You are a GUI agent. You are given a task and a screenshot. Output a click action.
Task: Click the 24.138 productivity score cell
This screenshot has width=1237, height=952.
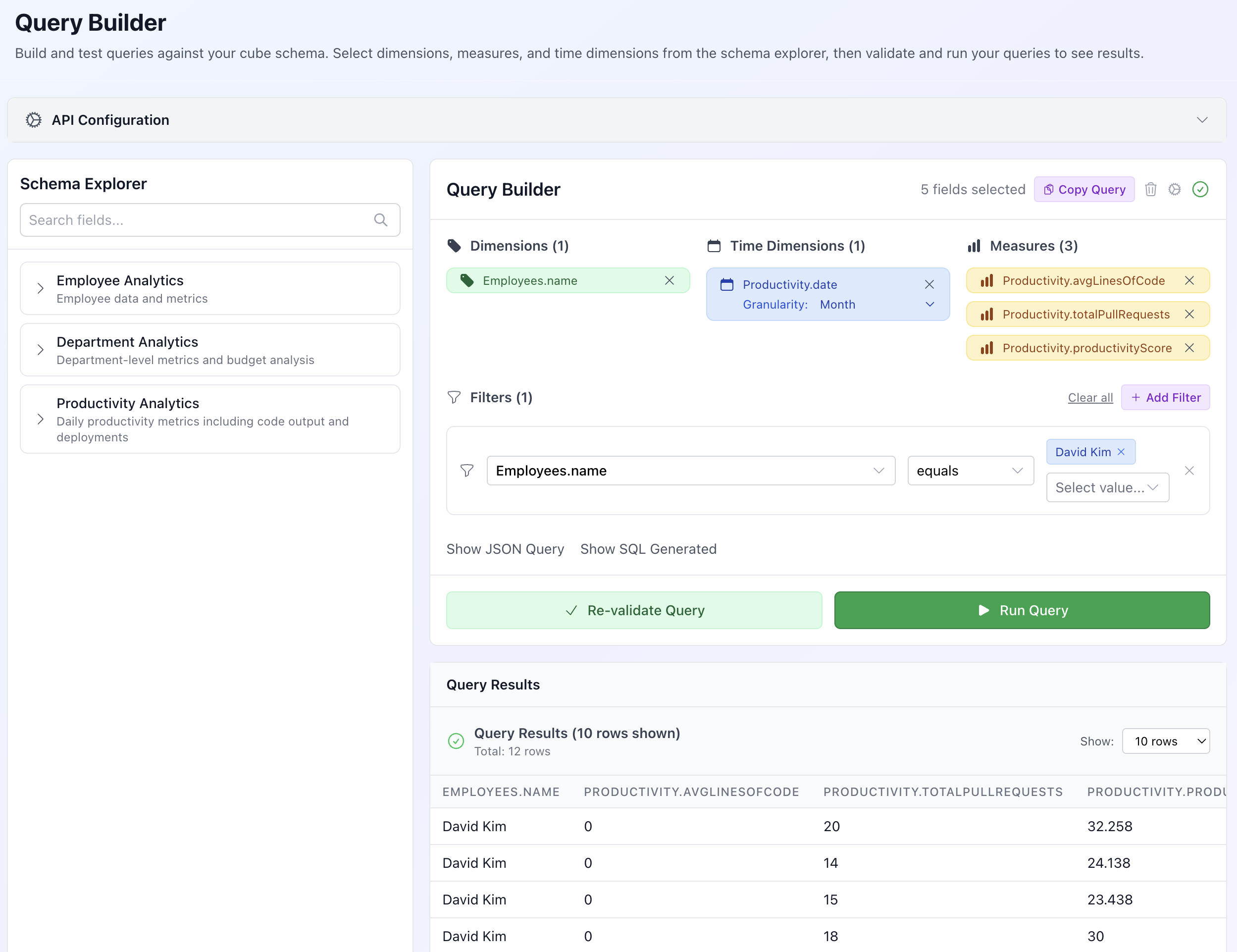(1109, 863)
